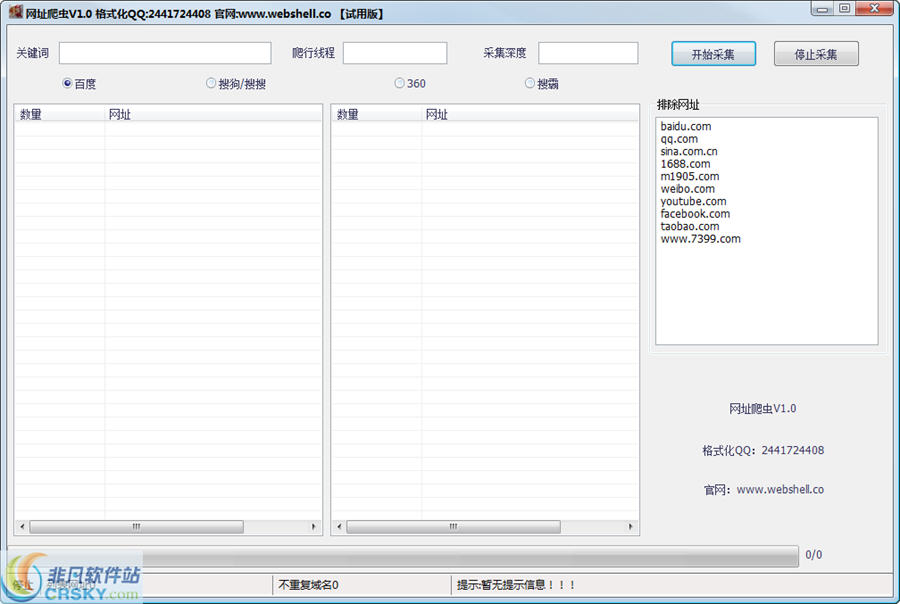
Task: Click left list scrollbar right arrow
Action: pyautogui.click(x=313, y=526)
